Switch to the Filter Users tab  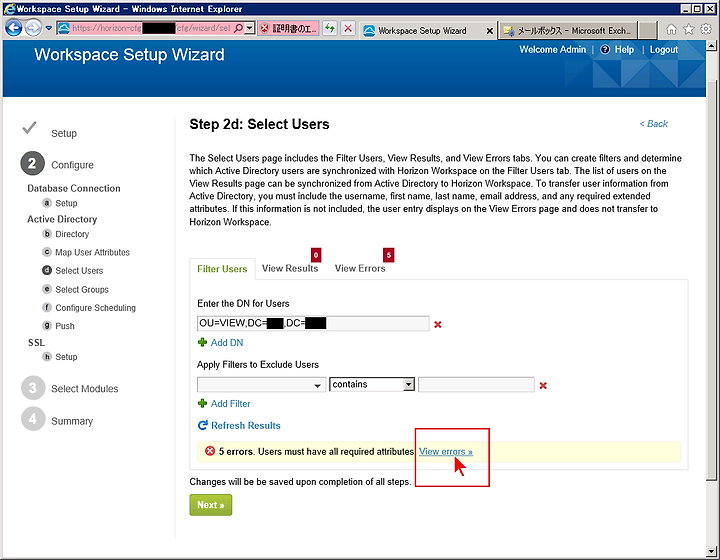222,269
